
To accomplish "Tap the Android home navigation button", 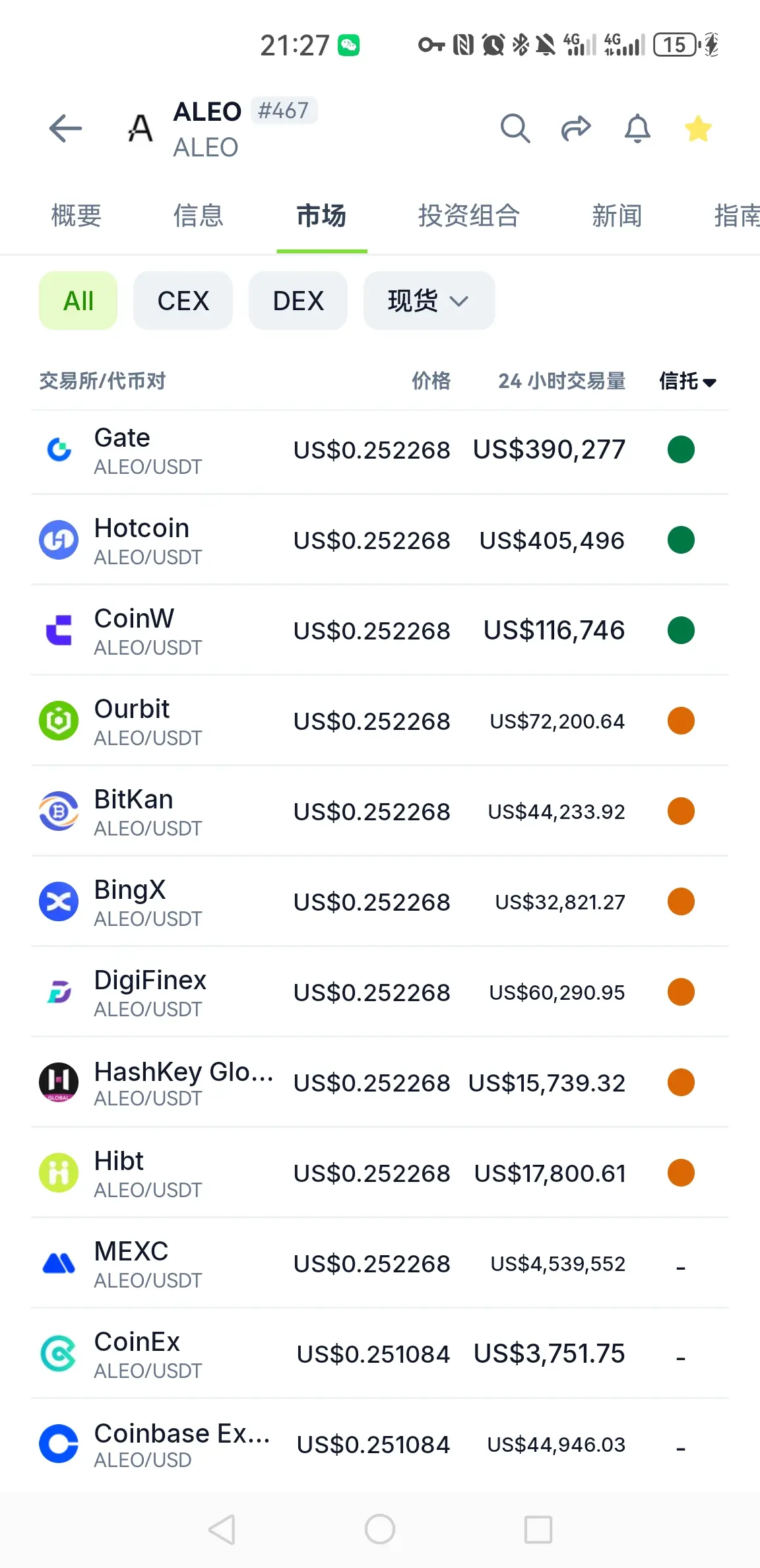I will [x=380, y=1529].
